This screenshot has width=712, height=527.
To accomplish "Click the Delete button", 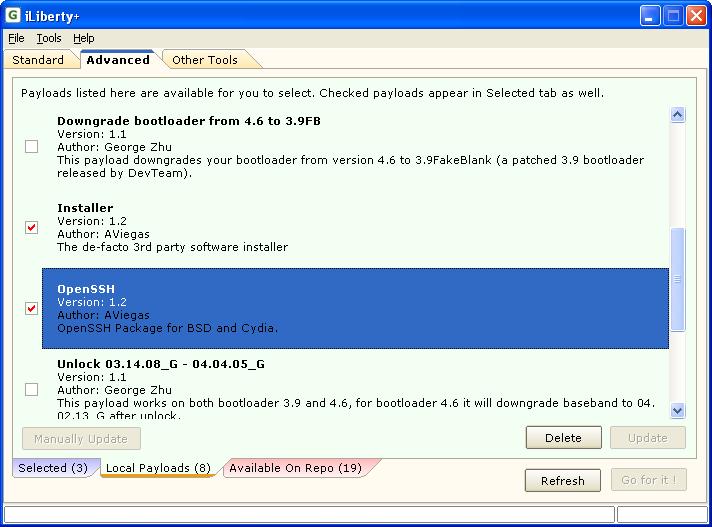I will [x=564, y=438].
